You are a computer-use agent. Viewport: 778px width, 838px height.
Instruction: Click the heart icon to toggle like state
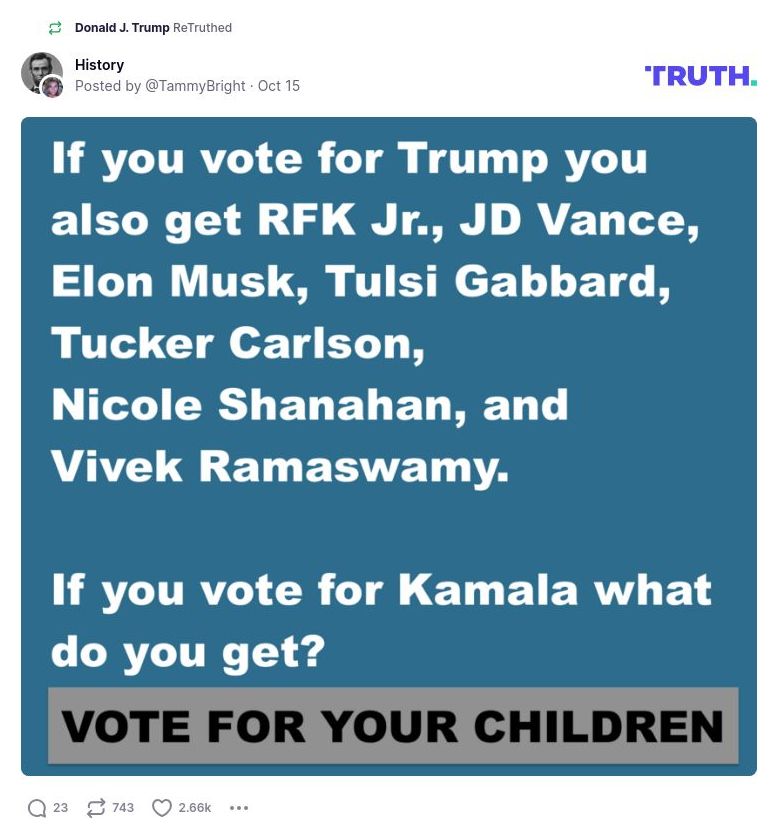point(161,807)
